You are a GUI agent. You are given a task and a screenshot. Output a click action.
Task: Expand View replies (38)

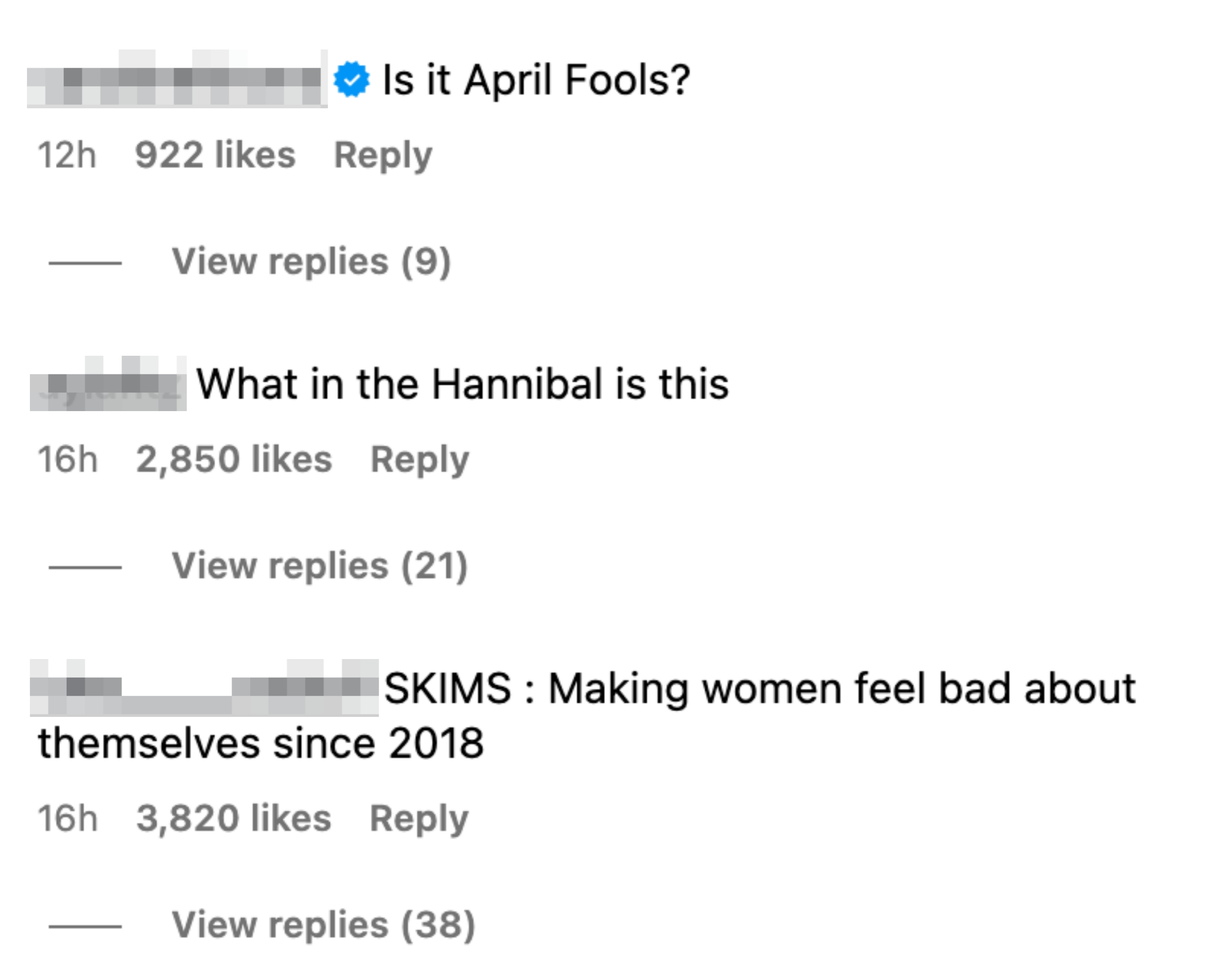[323, 925]
